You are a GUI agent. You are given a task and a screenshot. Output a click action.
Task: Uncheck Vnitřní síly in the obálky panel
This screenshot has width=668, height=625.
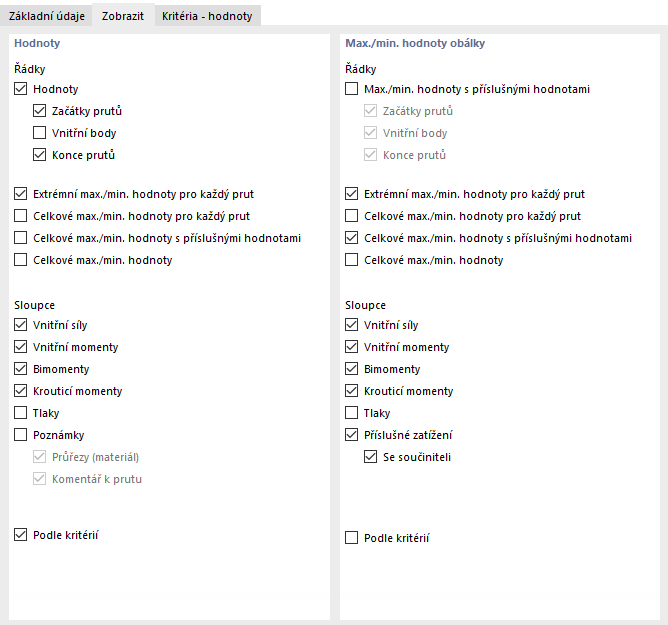351,325
